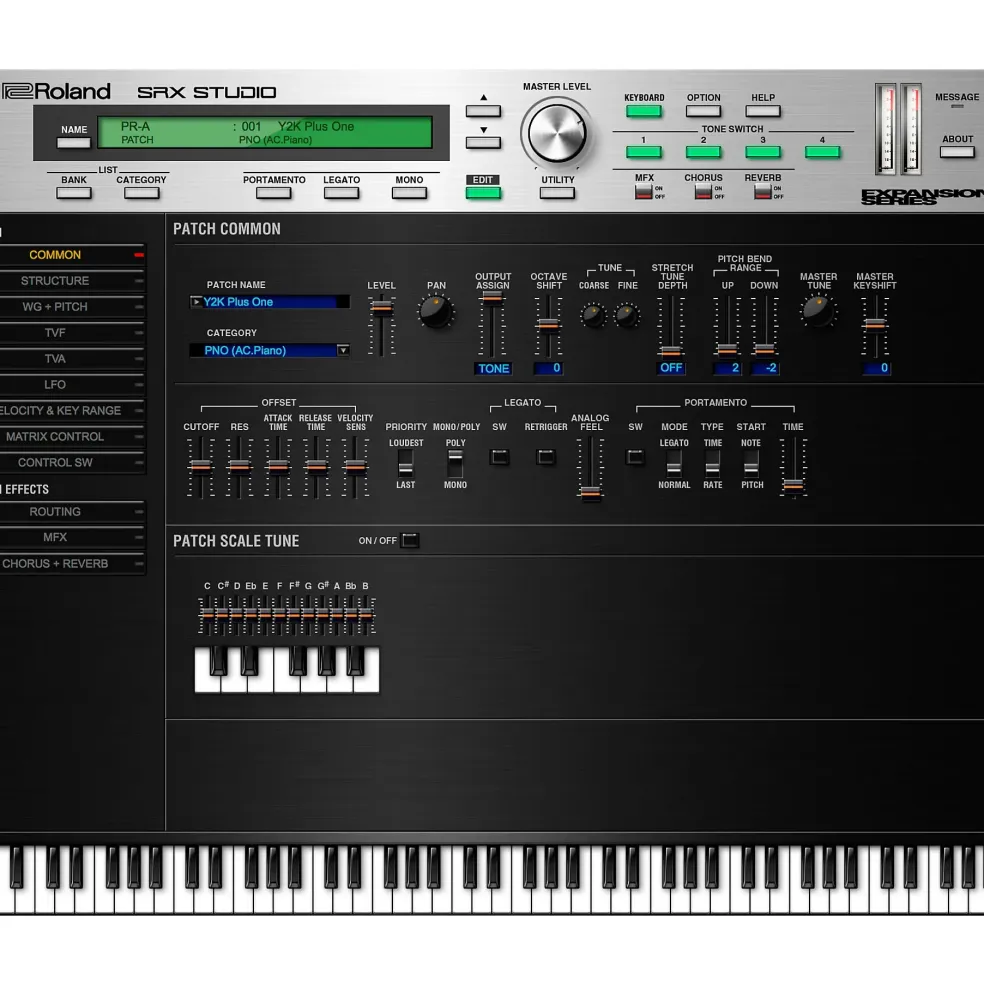
Task: Click the Stretch Tune Depth OFF value
Action: tap(671, 368)
